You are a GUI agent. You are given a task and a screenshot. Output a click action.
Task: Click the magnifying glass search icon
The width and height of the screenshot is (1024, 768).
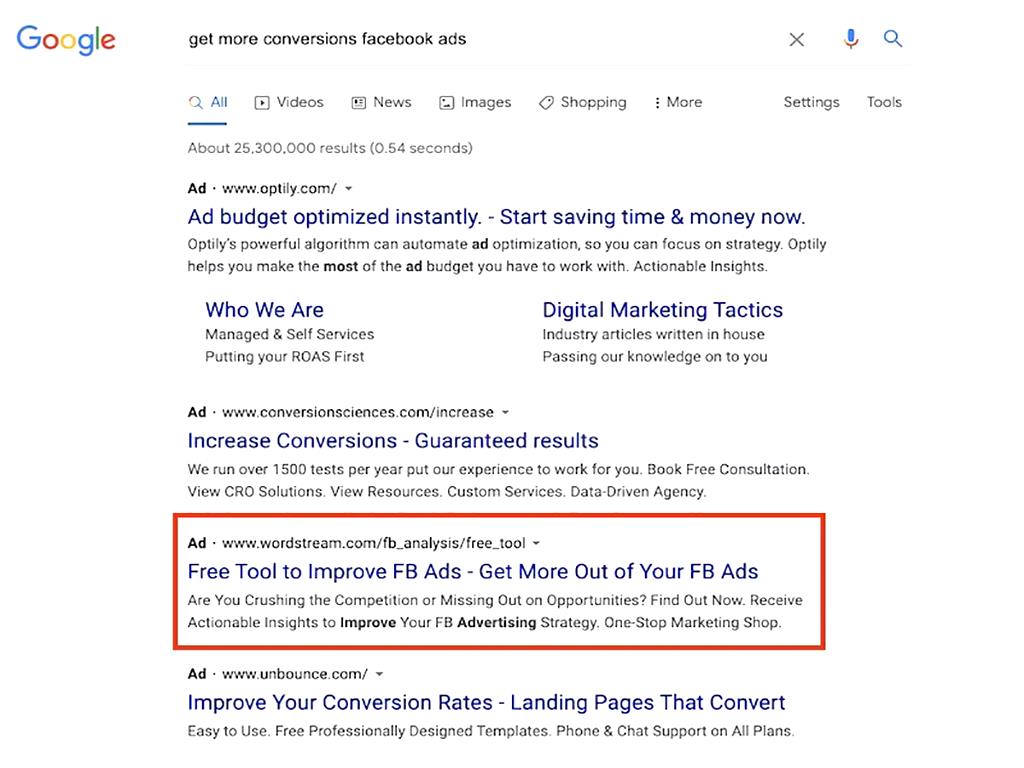(x=892, y=39)
